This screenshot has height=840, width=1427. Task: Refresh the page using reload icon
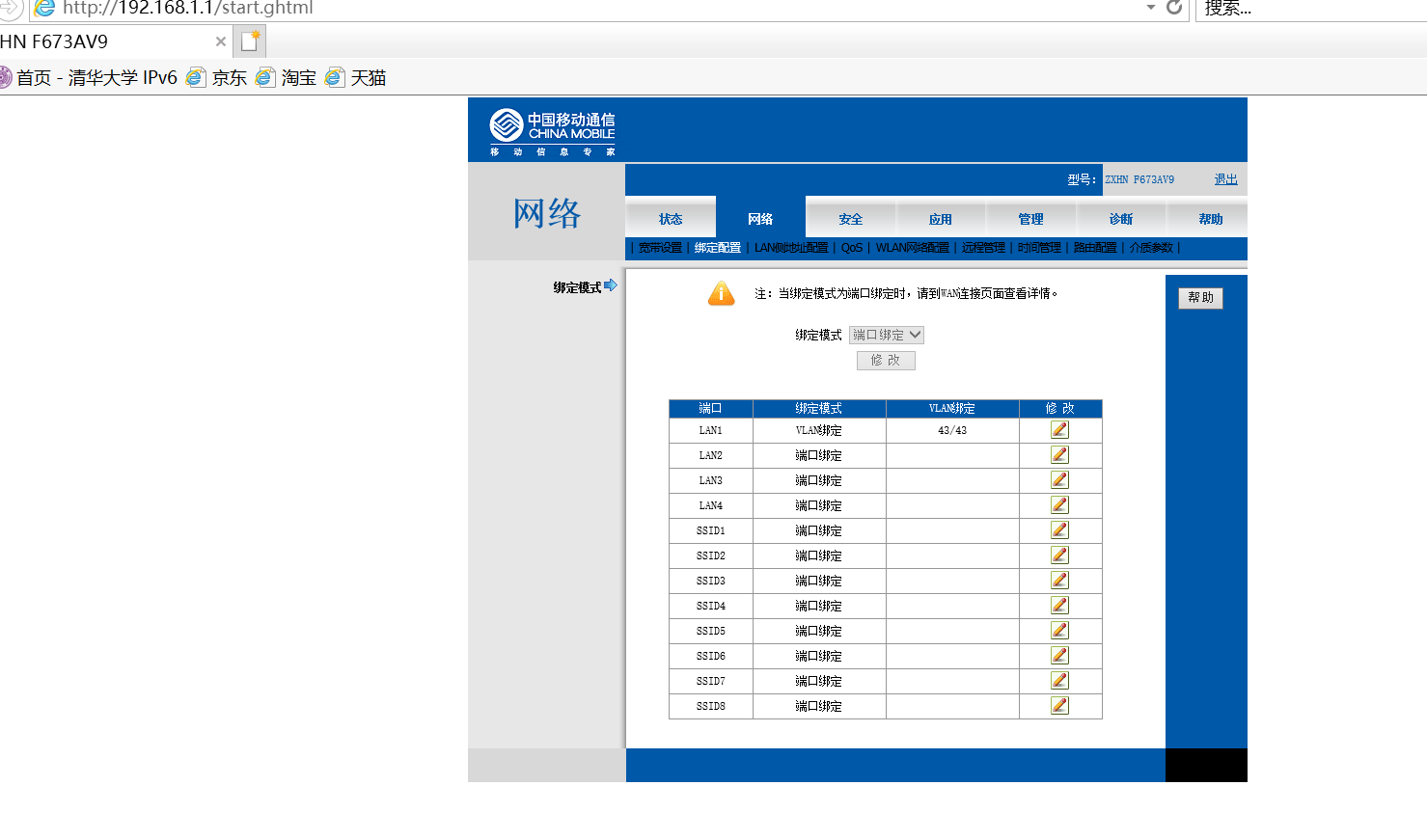(x=1174, y=8)
